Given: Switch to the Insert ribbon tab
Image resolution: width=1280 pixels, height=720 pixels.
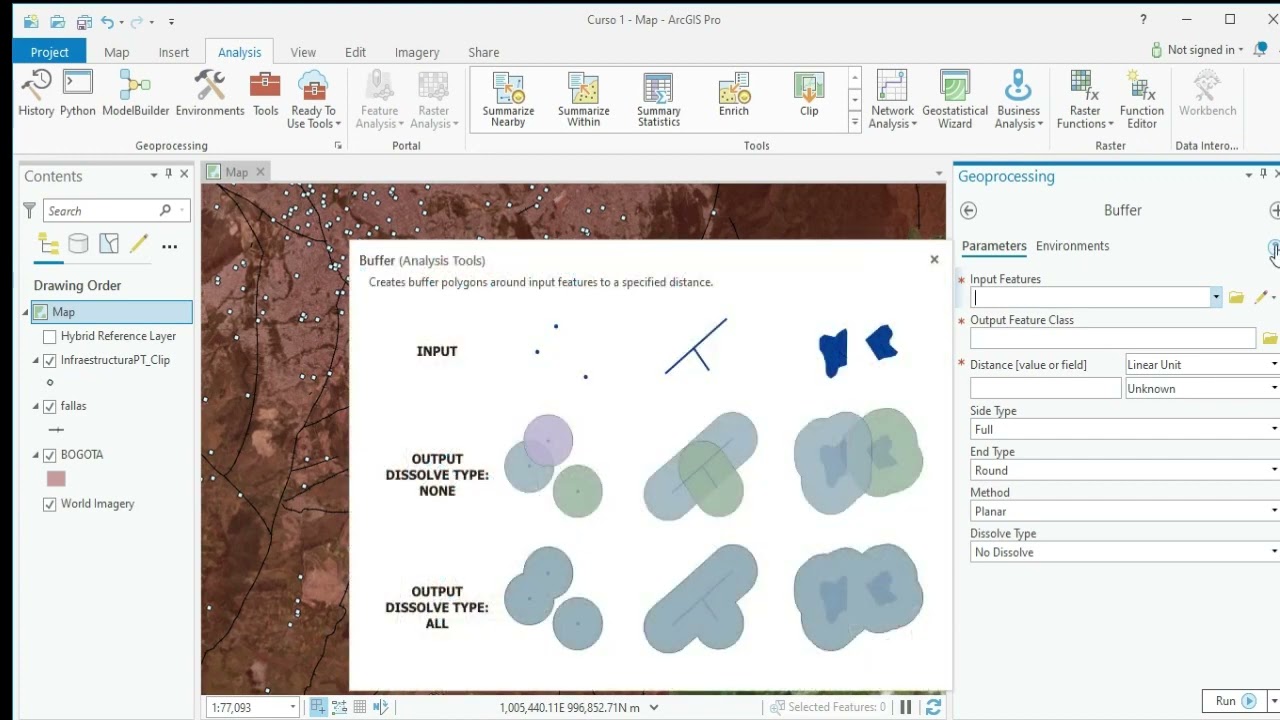Looking at the screenshot, I should click(173, 52).
